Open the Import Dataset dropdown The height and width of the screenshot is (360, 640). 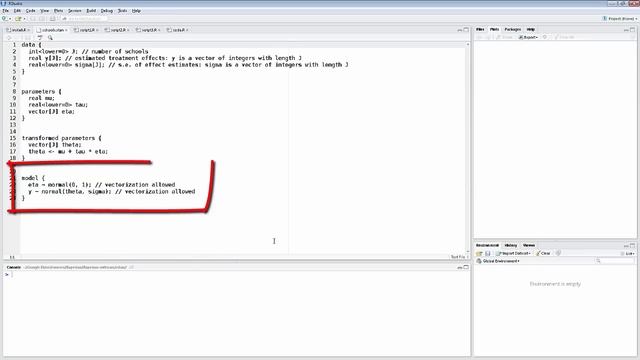coord(513,253)
